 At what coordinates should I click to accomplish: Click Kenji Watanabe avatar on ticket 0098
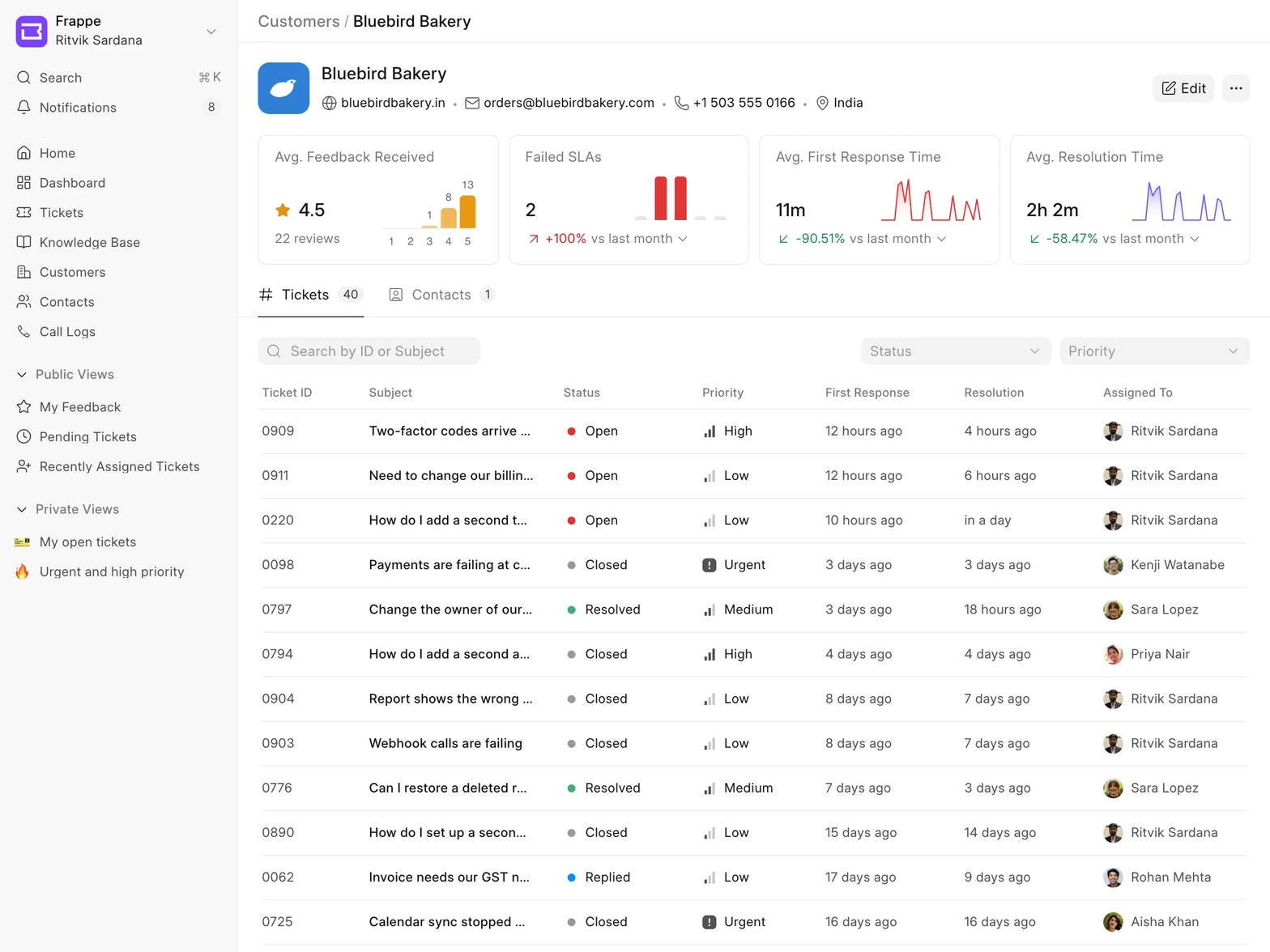point(1113,565)
